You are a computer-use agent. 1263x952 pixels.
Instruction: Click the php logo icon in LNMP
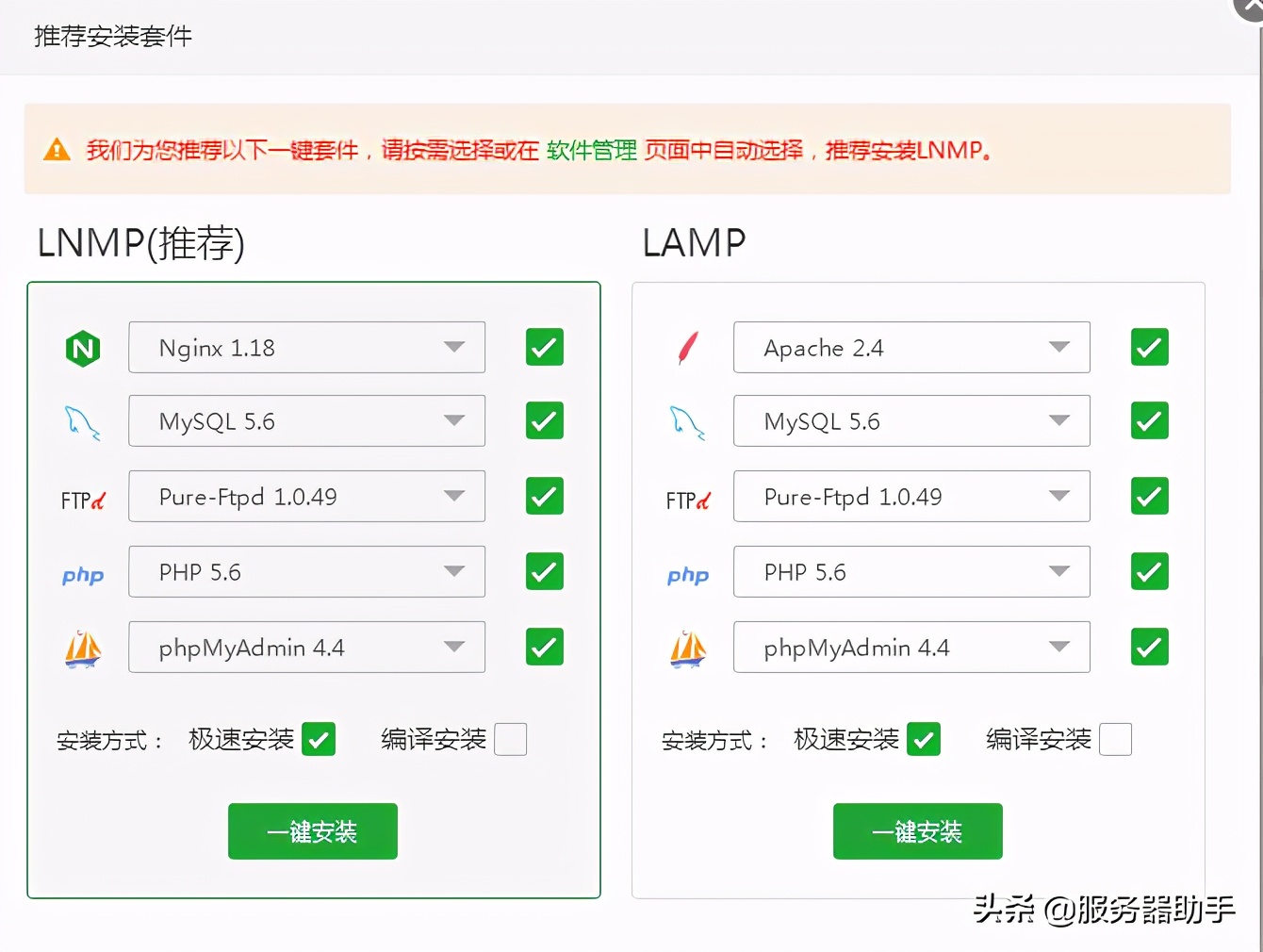(83, 575)
